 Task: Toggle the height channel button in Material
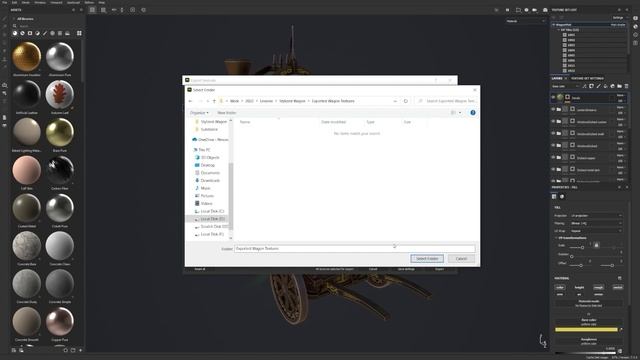(x=579, y=287)
